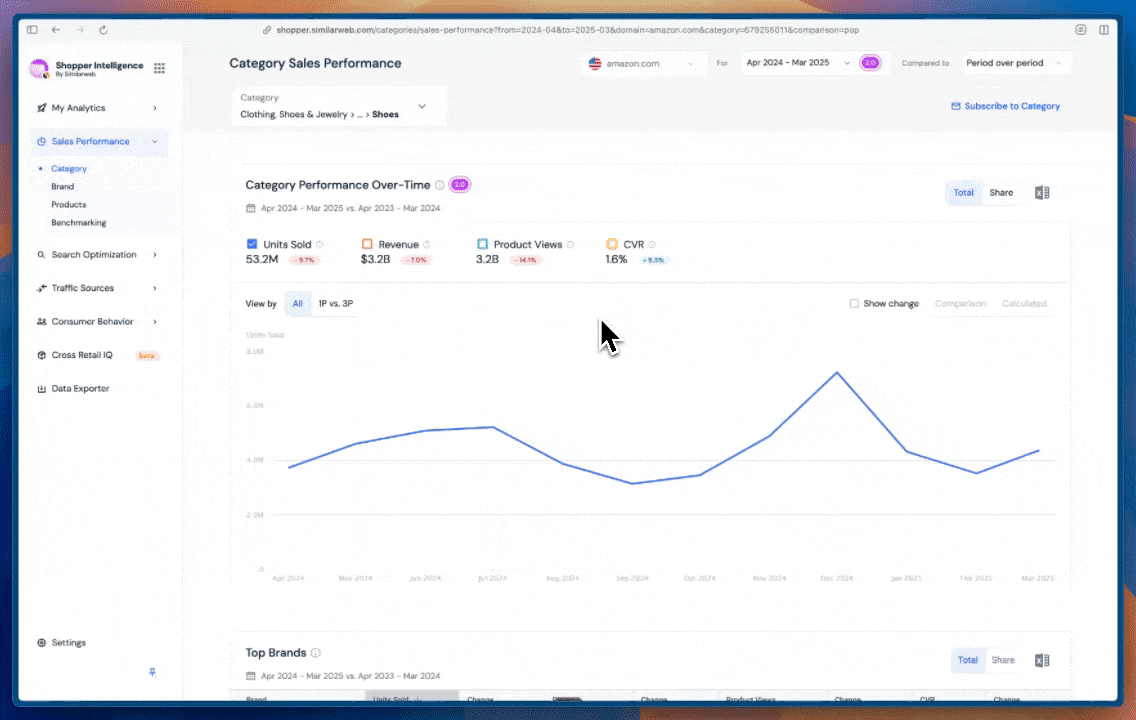Expand the Shoes category selector dropdown
1136x720 pixels.
(x=421, y=106)
